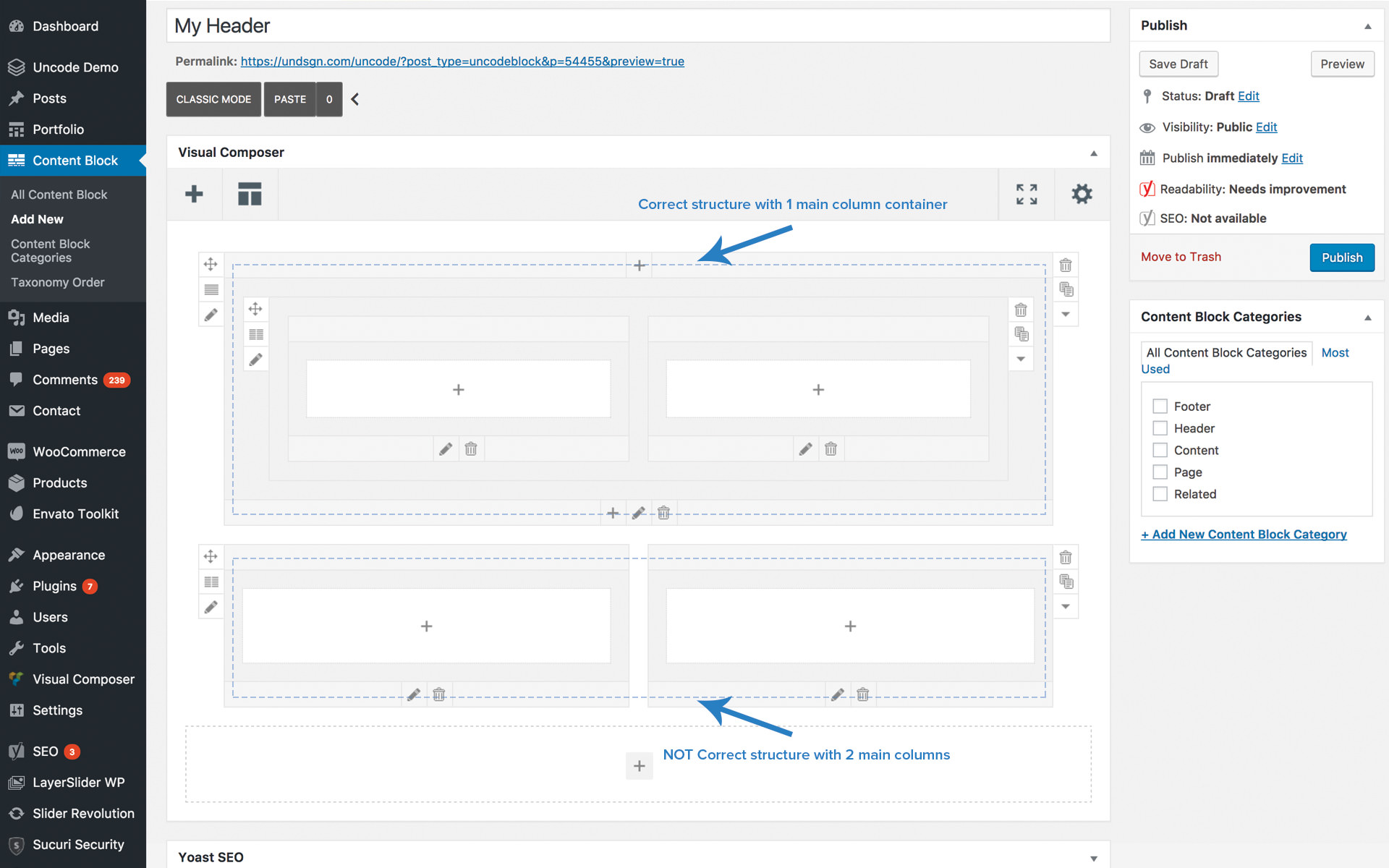
Task: Open the Templates layout icon
Action: (250, 194)
